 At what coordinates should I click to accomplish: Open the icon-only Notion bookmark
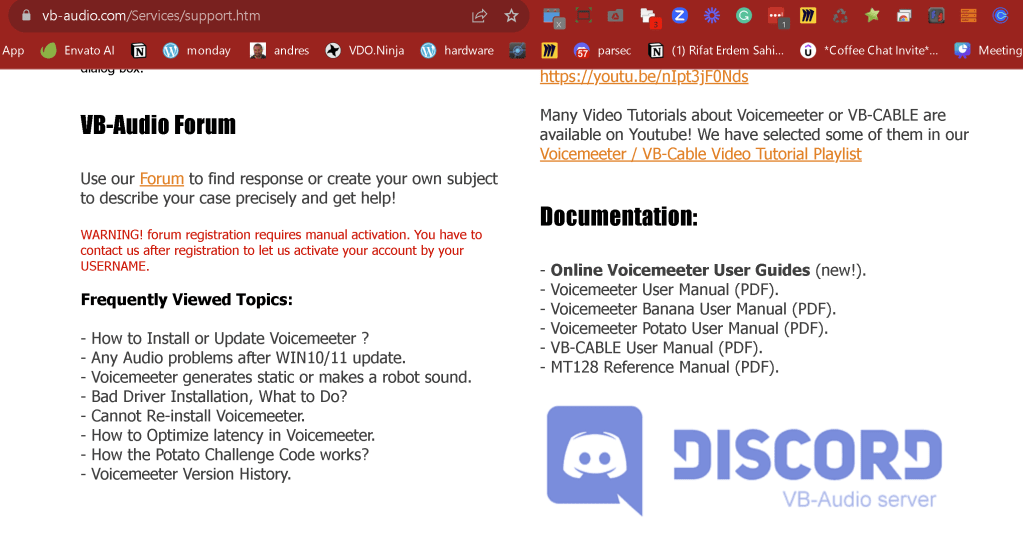139,50
